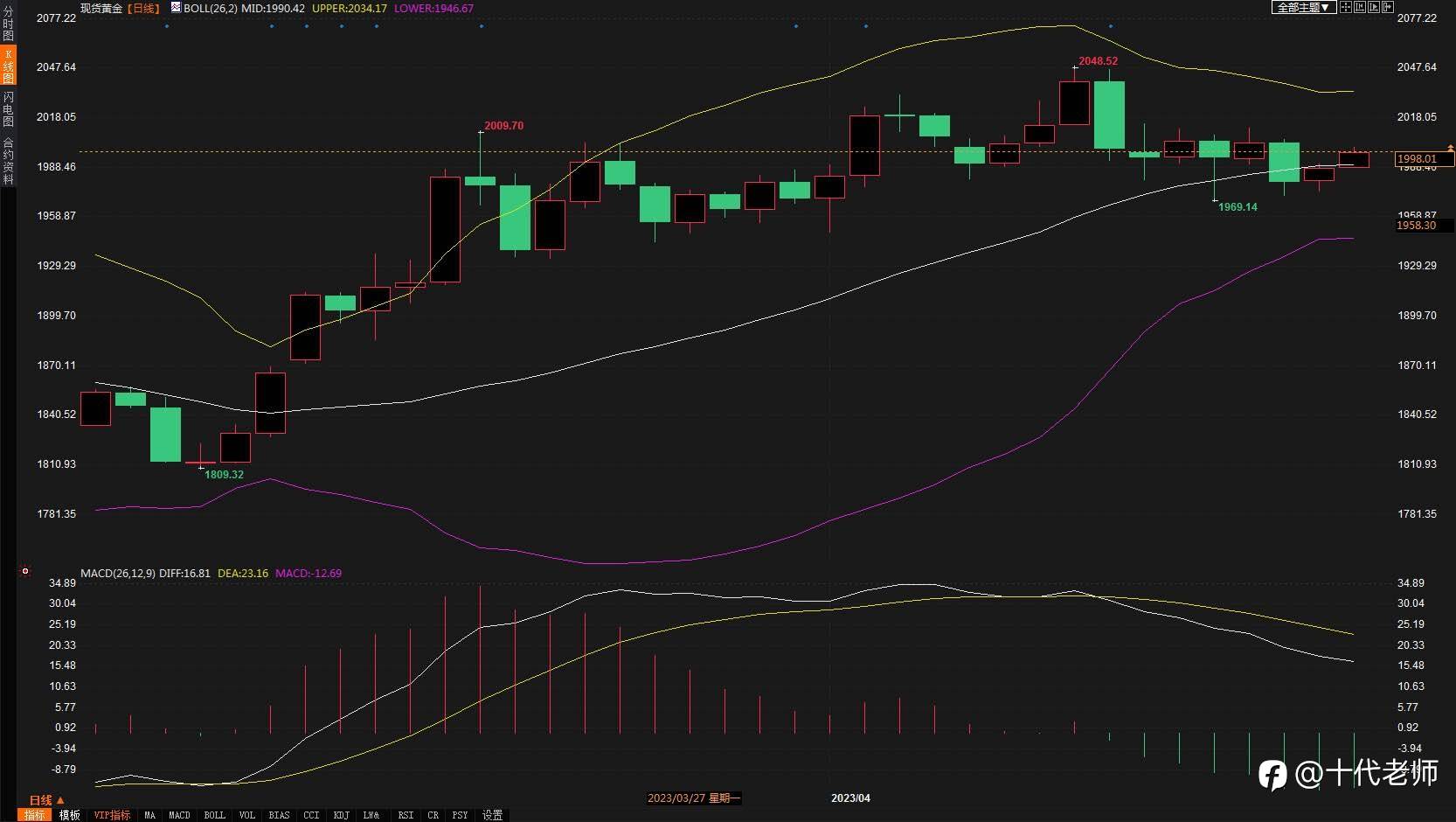Click the 2048.52 high price label
The height and width of the screenshot is (822, 1456).
click(1098, 61)
